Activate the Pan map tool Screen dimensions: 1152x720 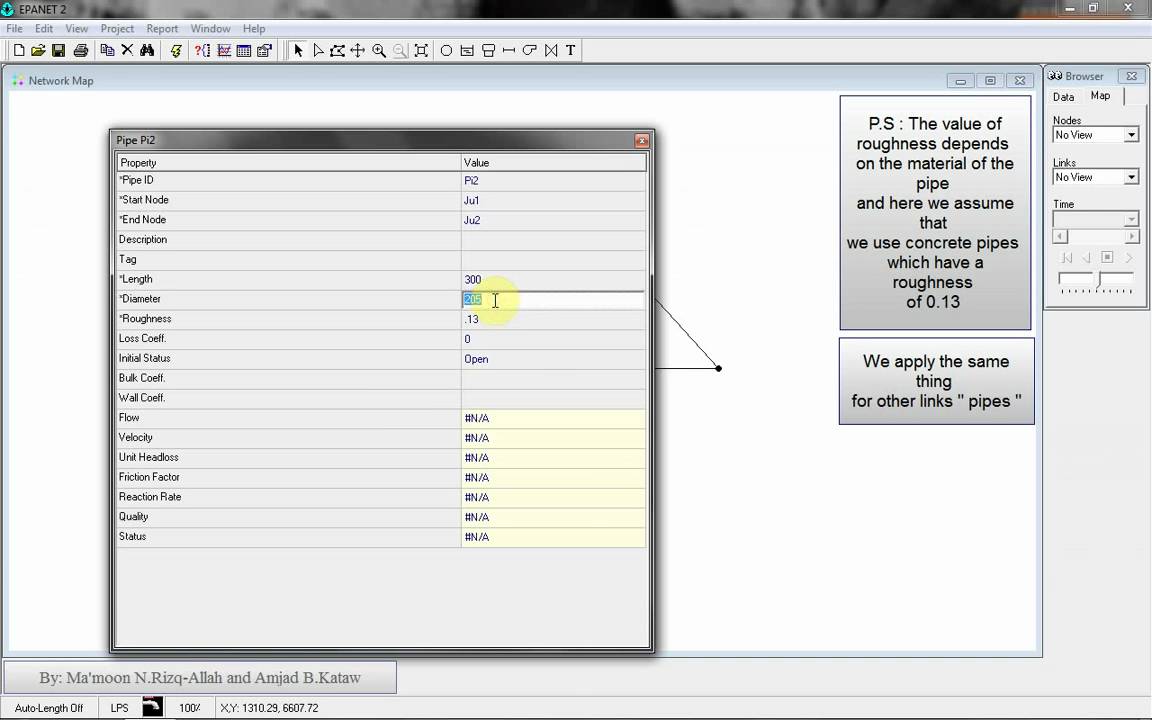(358, 51)
